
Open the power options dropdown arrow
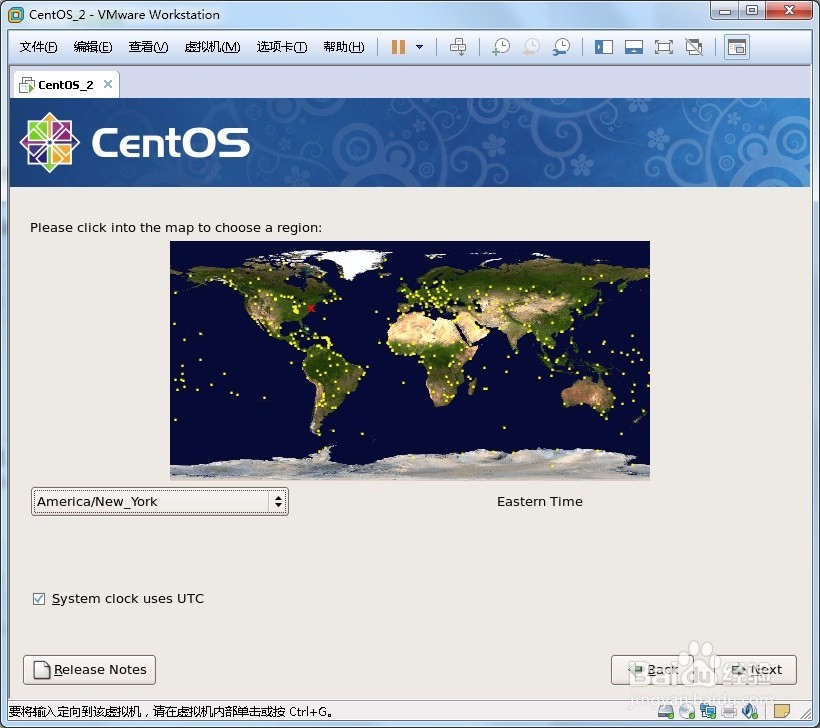419,47
